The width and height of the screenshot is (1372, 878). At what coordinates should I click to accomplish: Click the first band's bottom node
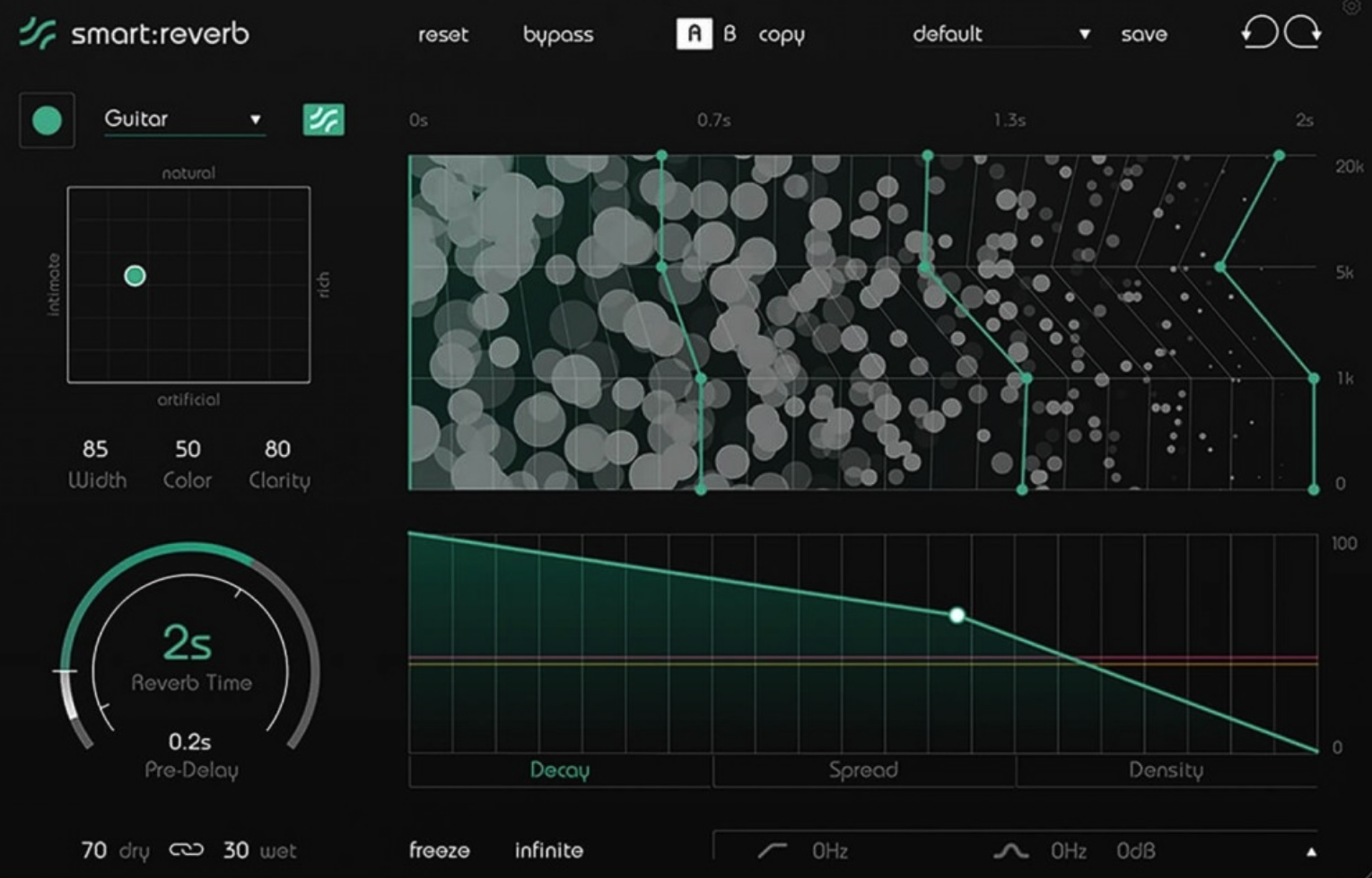(x=701, y=489)
